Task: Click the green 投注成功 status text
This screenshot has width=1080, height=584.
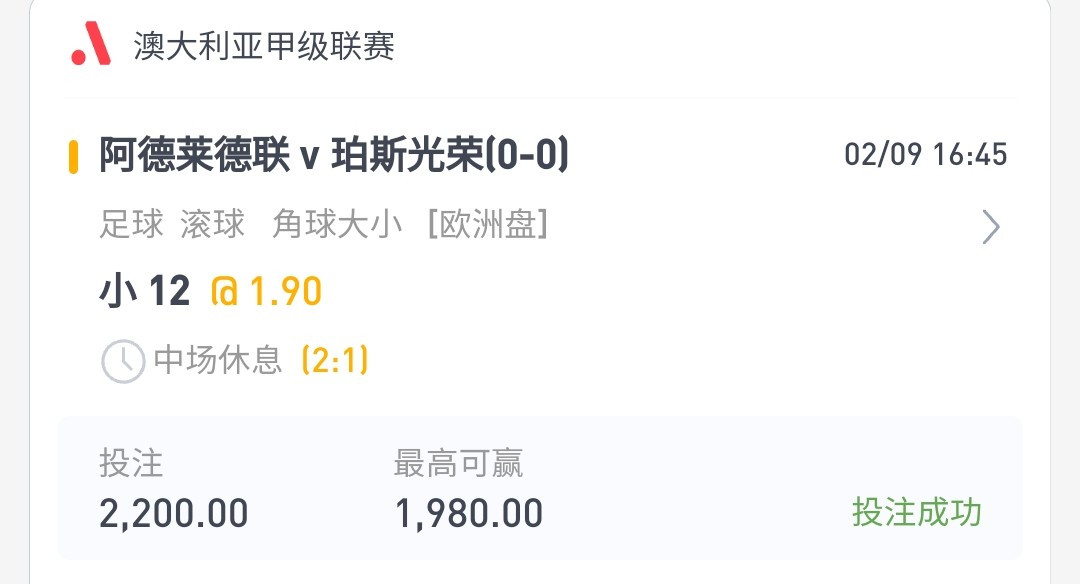Action: (917, 512)
